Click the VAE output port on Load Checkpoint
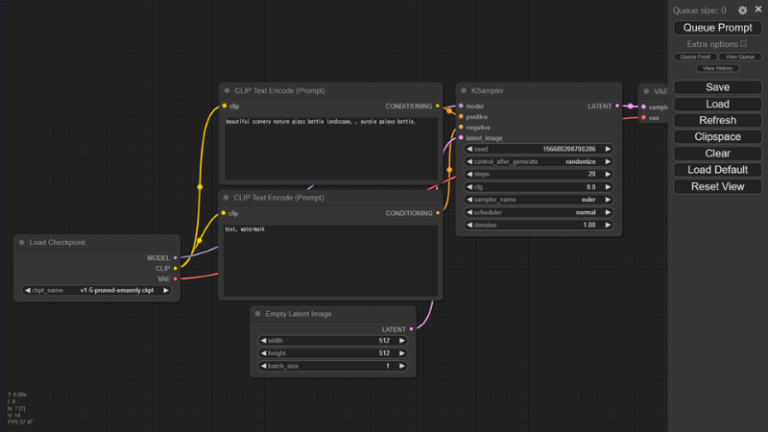768x432 pixels. pyautogui.click(x=175, y=279)
